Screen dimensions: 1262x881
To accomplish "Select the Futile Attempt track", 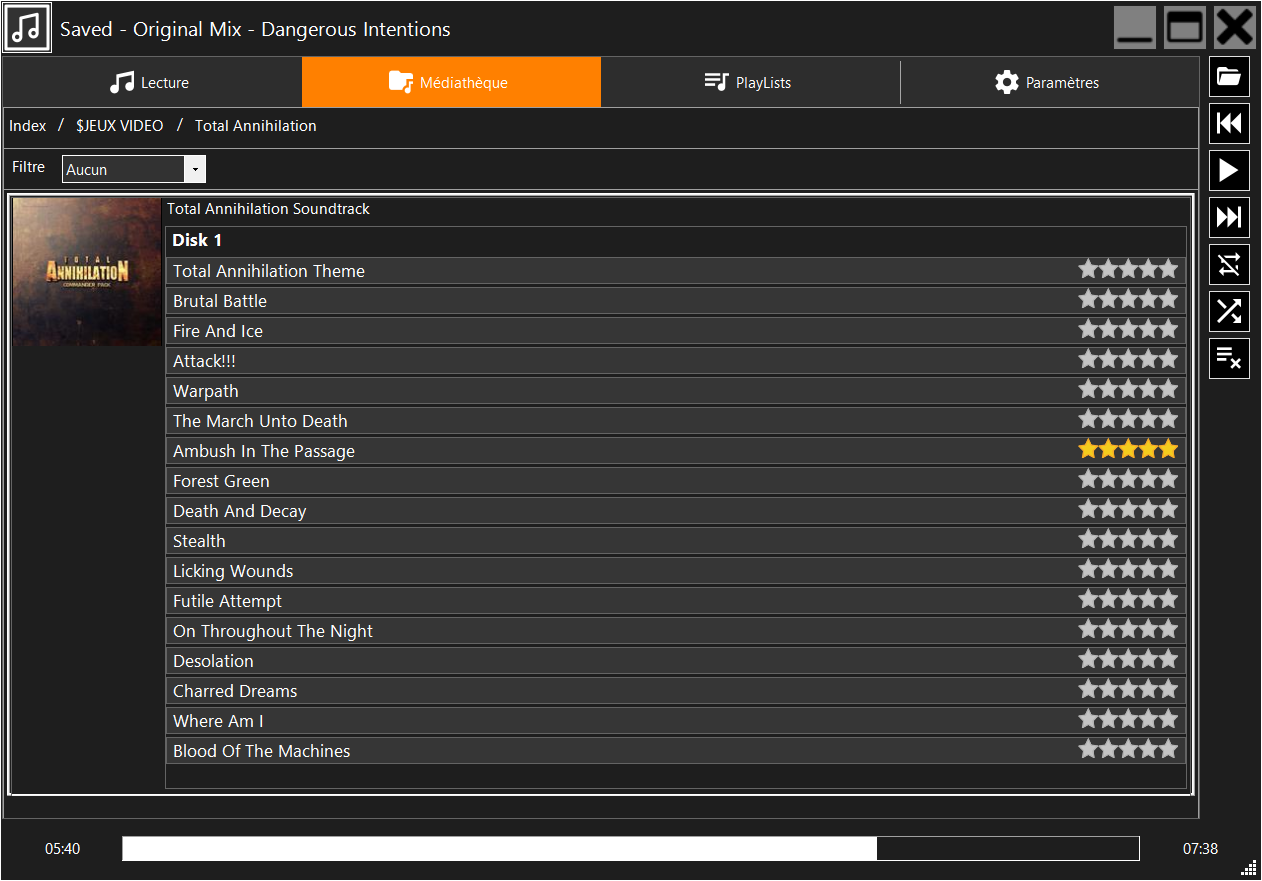I will (x=676, y=601).
